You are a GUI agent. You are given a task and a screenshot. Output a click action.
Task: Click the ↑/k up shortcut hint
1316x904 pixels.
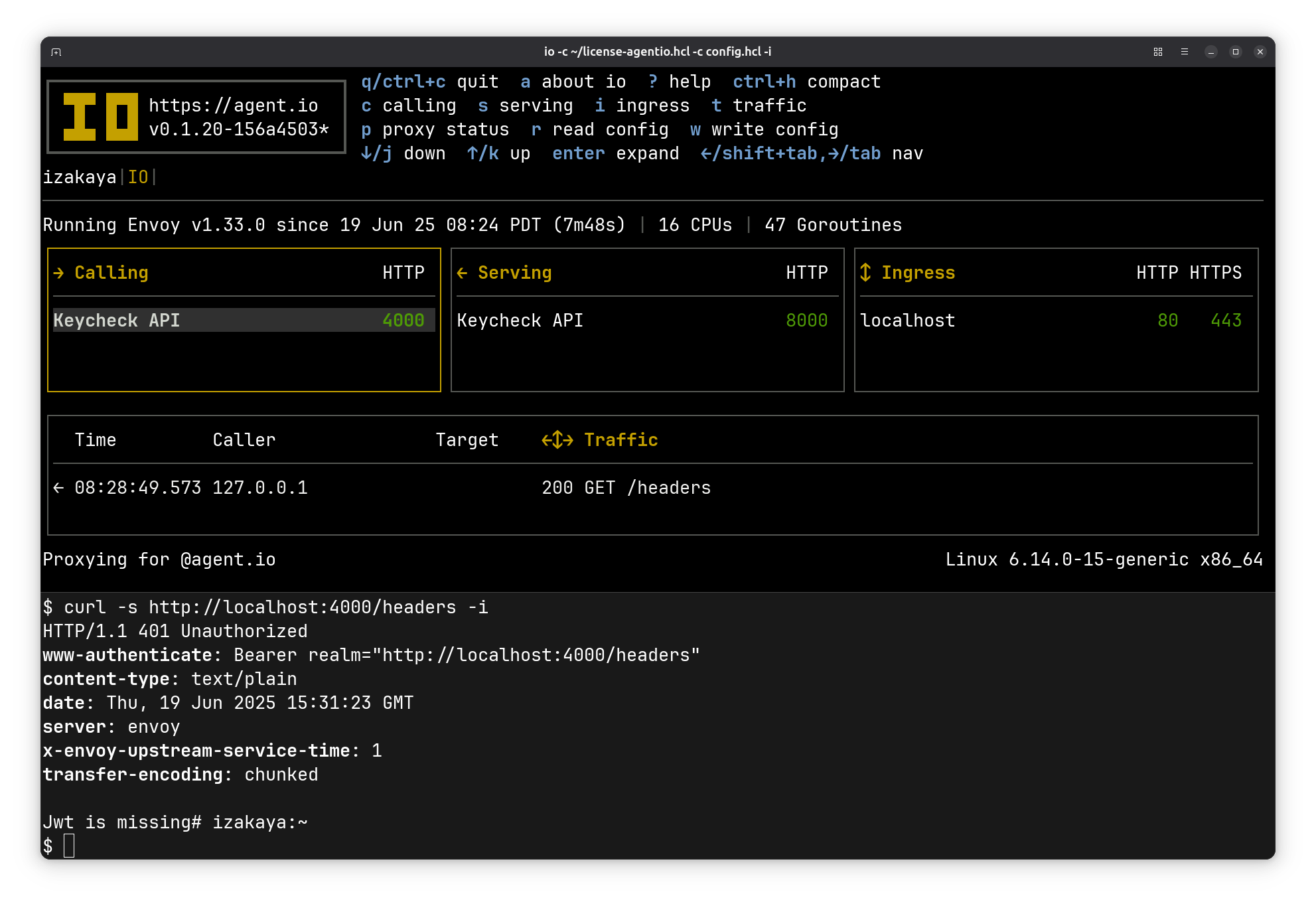tap(499, 153)
